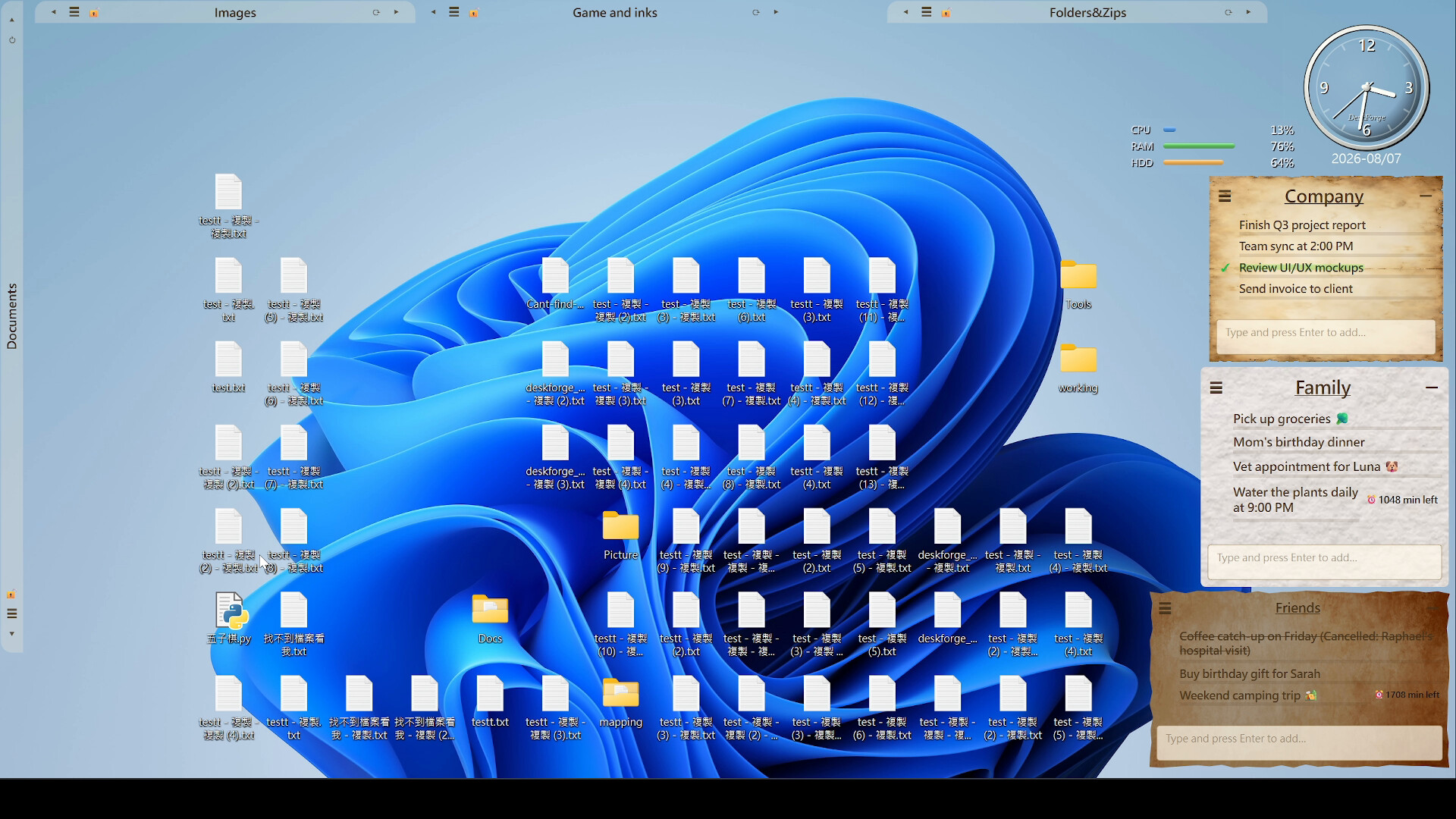Screen dimensions: 1456x819
Task: Select the 五子棋.py Python file
Action: 228,619
